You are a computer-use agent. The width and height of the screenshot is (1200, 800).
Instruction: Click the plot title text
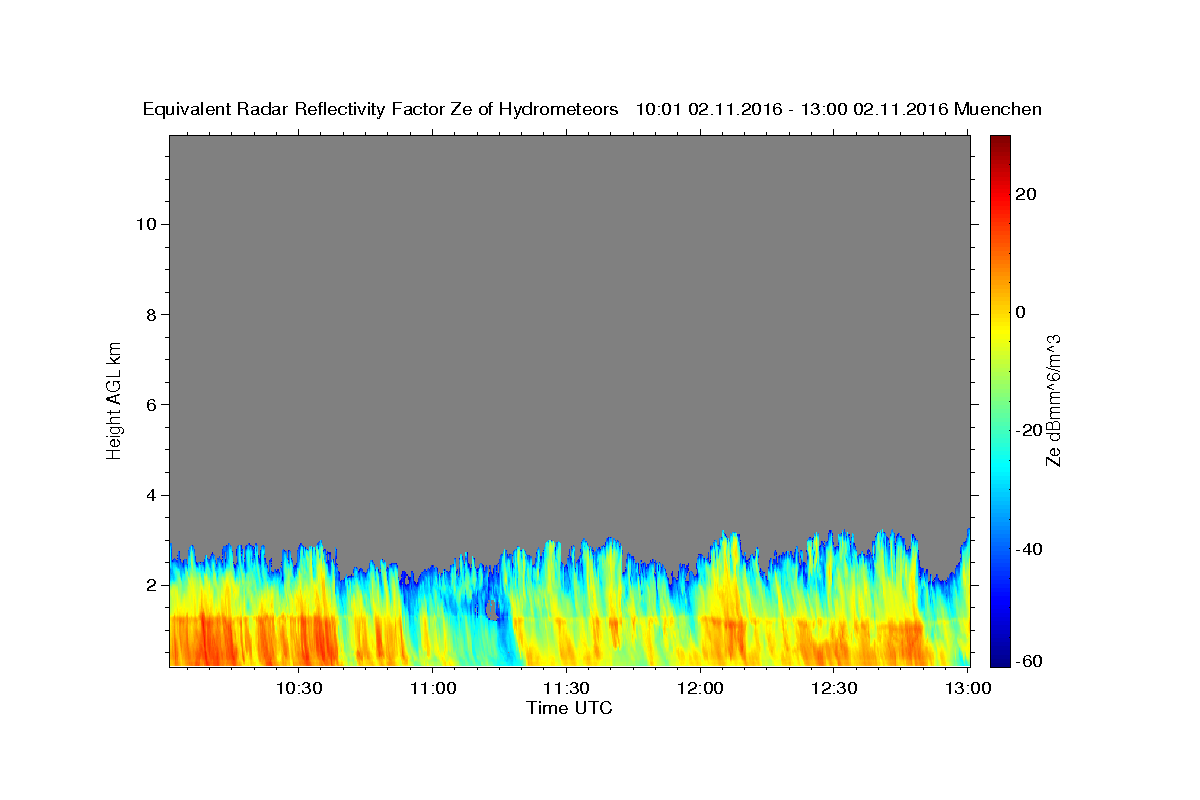click(592, 110)
